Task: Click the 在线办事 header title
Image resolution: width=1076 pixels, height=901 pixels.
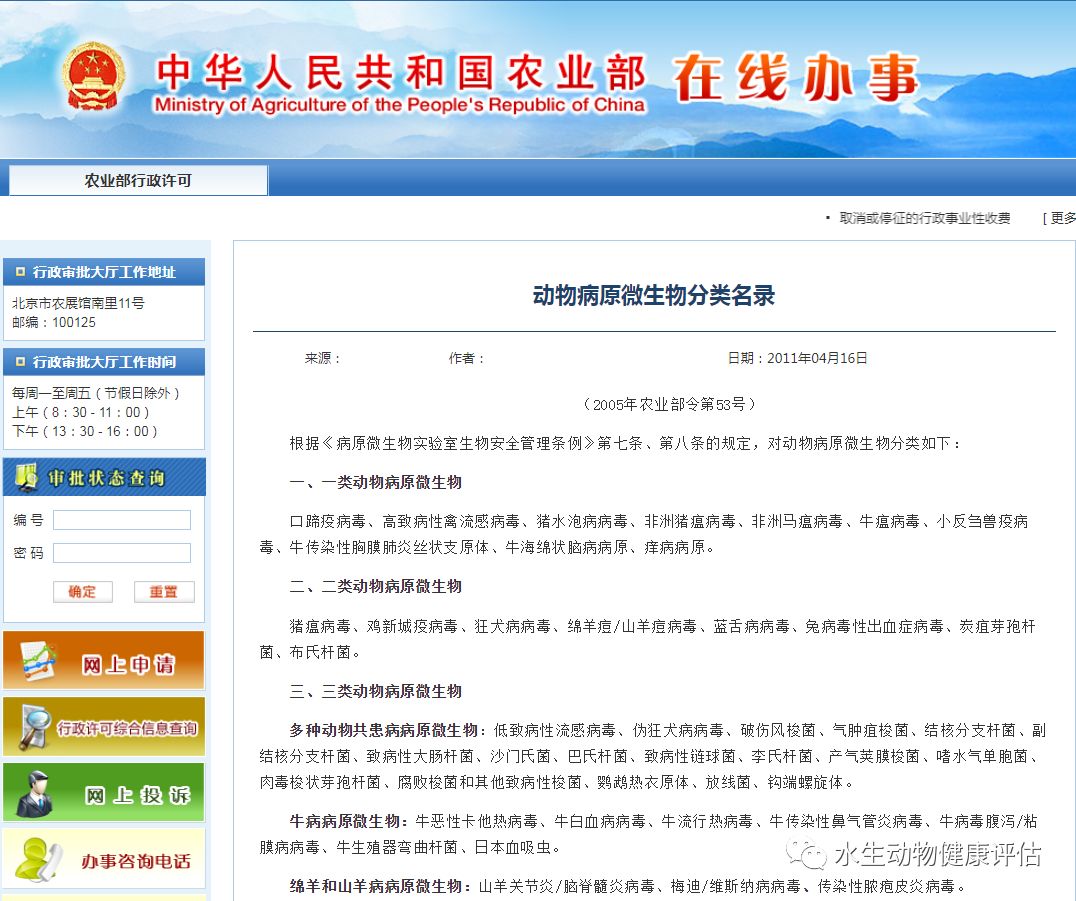Action: tap(796, 77)
